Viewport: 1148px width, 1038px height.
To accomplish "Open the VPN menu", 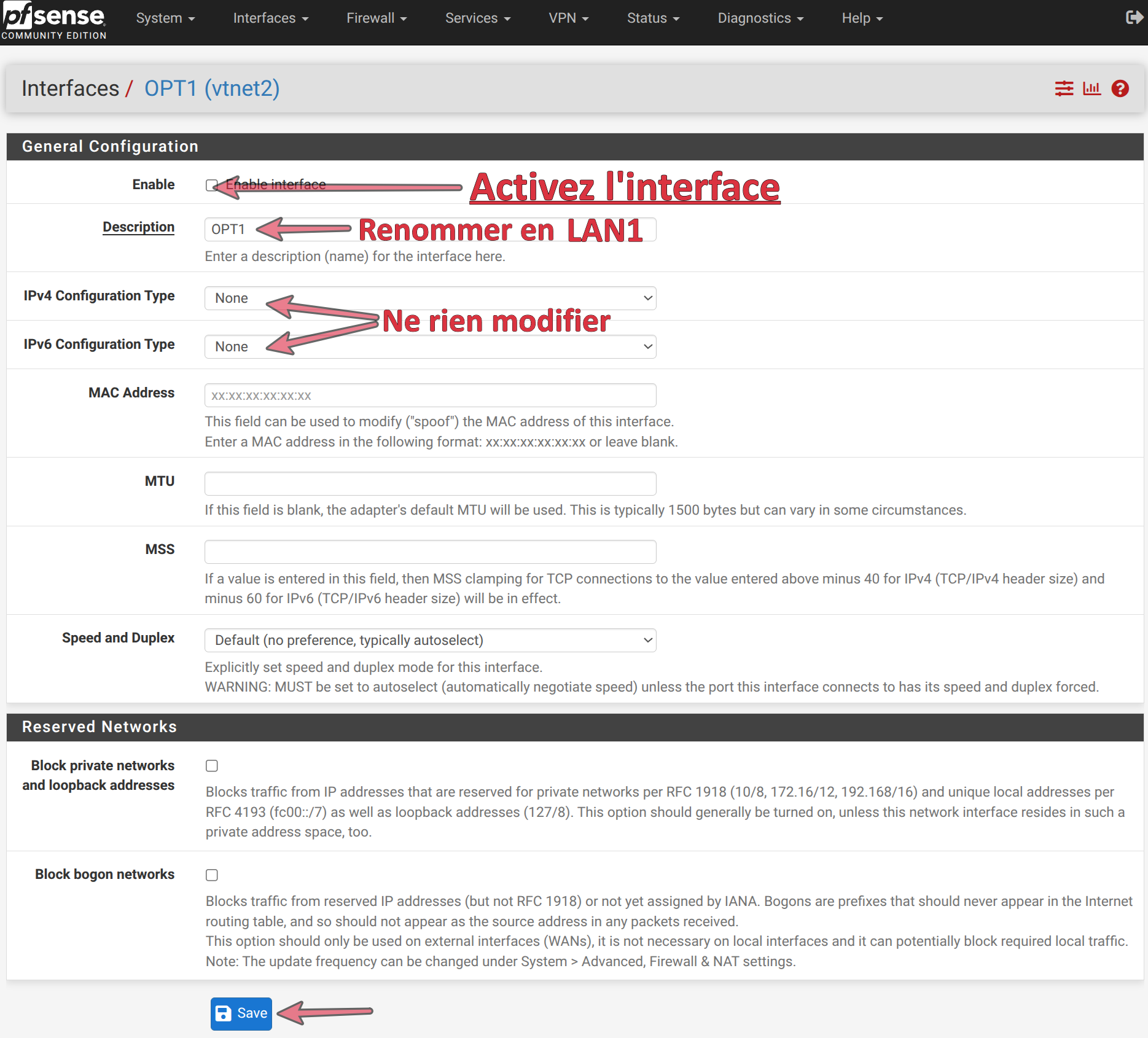I will pos(568,18).
